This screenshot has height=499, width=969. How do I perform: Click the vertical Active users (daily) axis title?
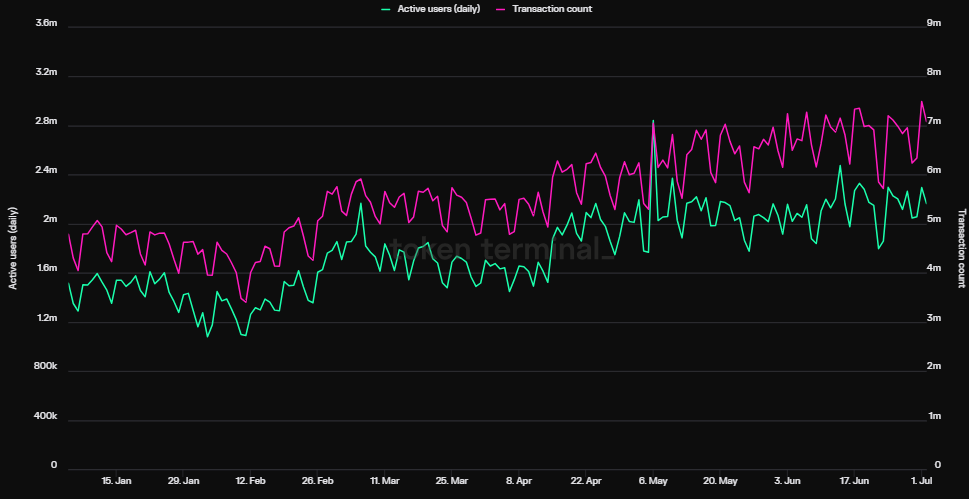pyautogui.click(x=12, y=248)
